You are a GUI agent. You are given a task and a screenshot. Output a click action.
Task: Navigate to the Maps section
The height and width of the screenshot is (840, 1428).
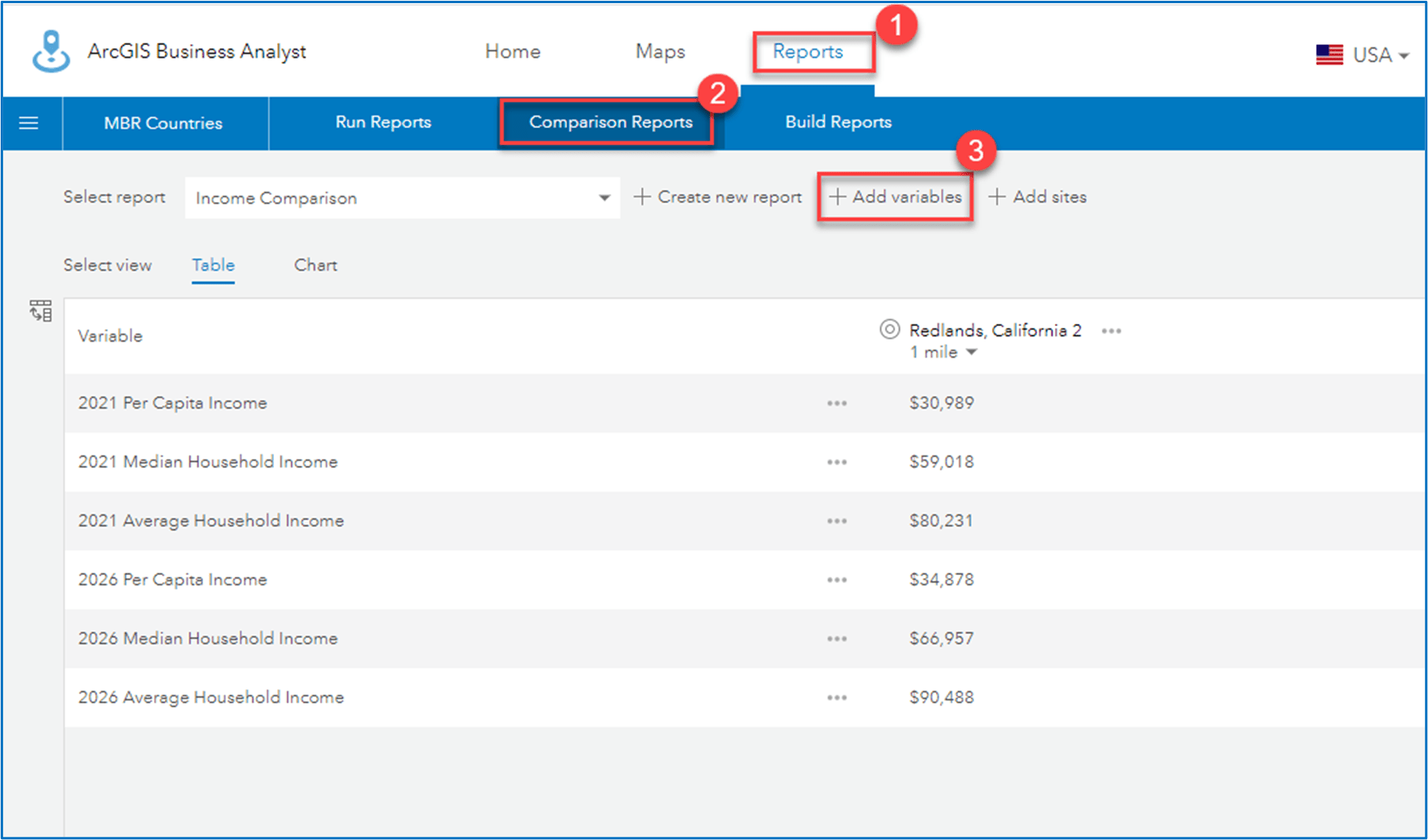(660, 51)
